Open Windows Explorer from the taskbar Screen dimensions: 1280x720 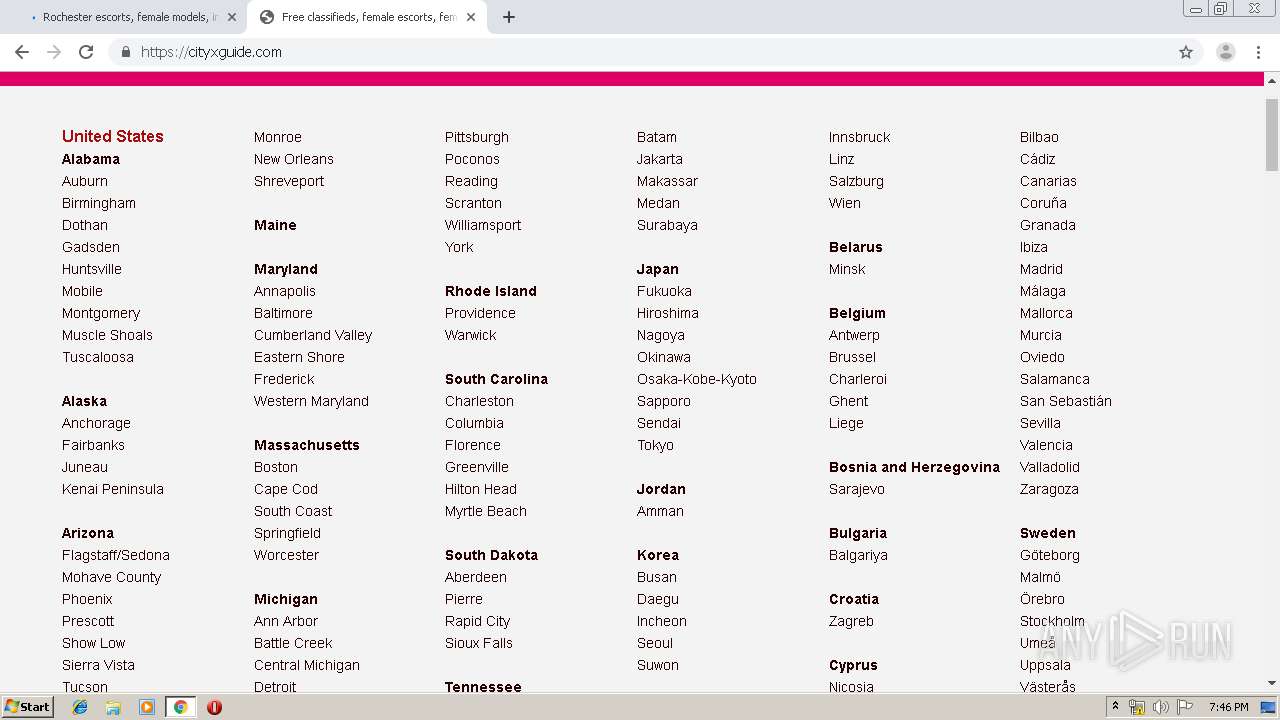tap(113, 707)
